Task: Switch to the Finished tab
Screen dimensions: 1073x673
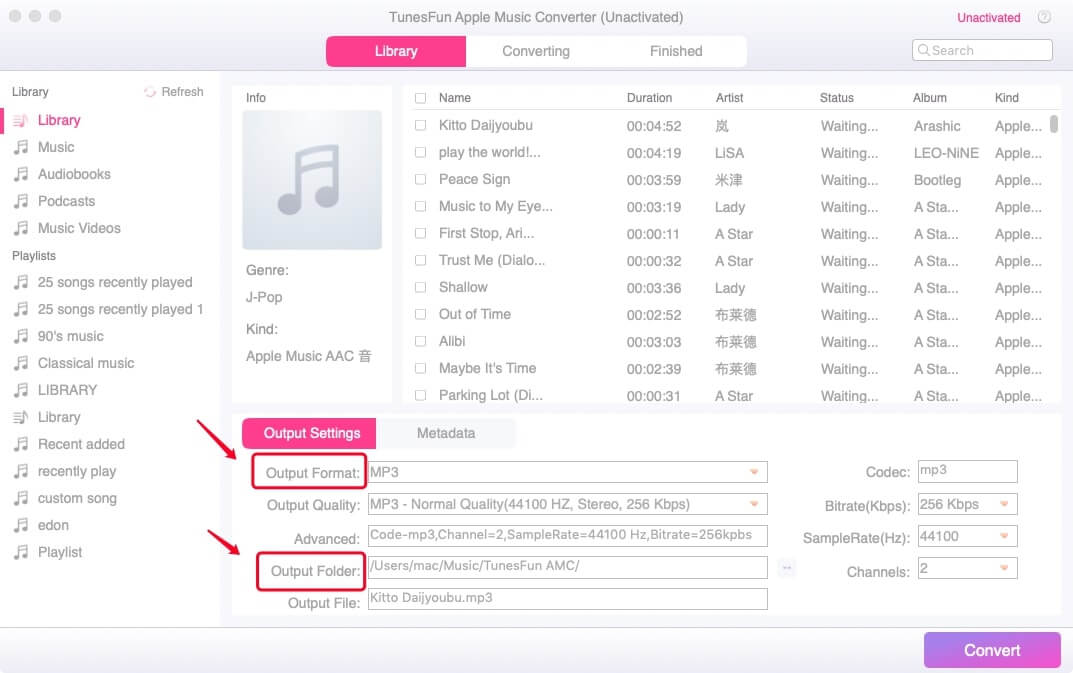Action: [676, 51]
